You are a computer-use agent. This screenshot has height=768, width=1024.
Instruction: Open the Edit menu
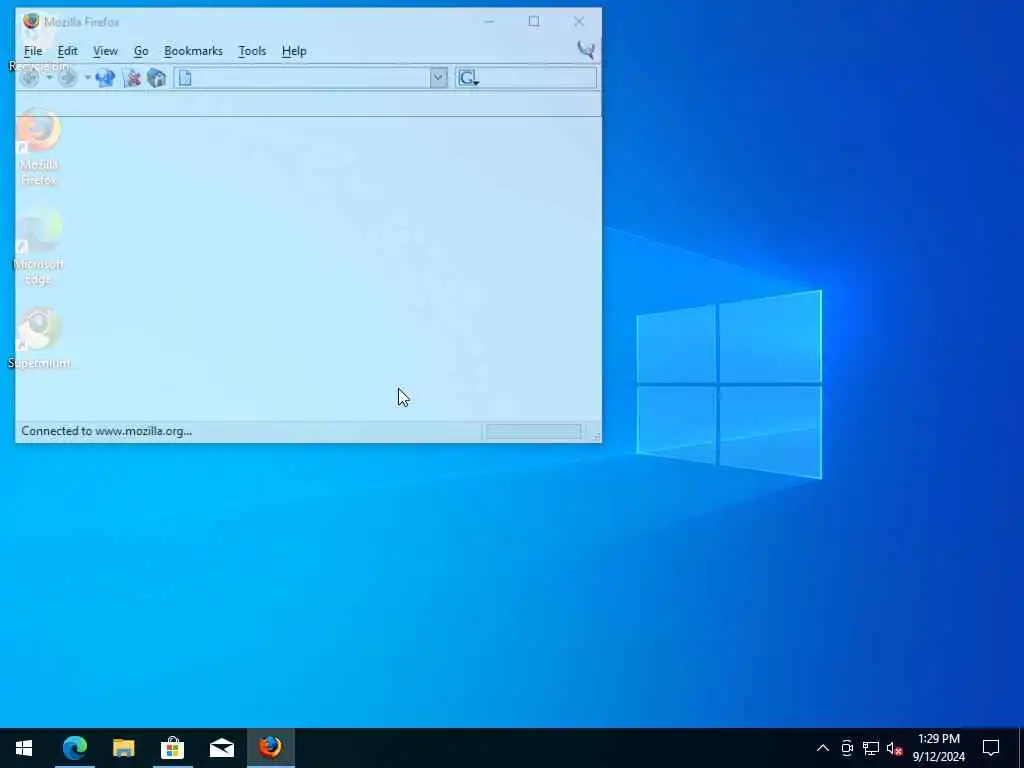pyautogui.click(x=67, y=51)
